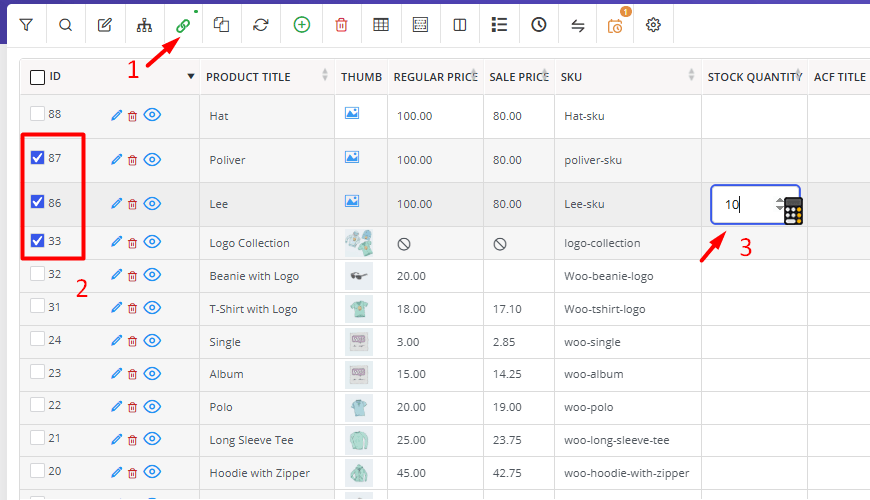Click the Lee-sku cell
The height and width of the screenshot is (500, 870).
tap(628, 204)
